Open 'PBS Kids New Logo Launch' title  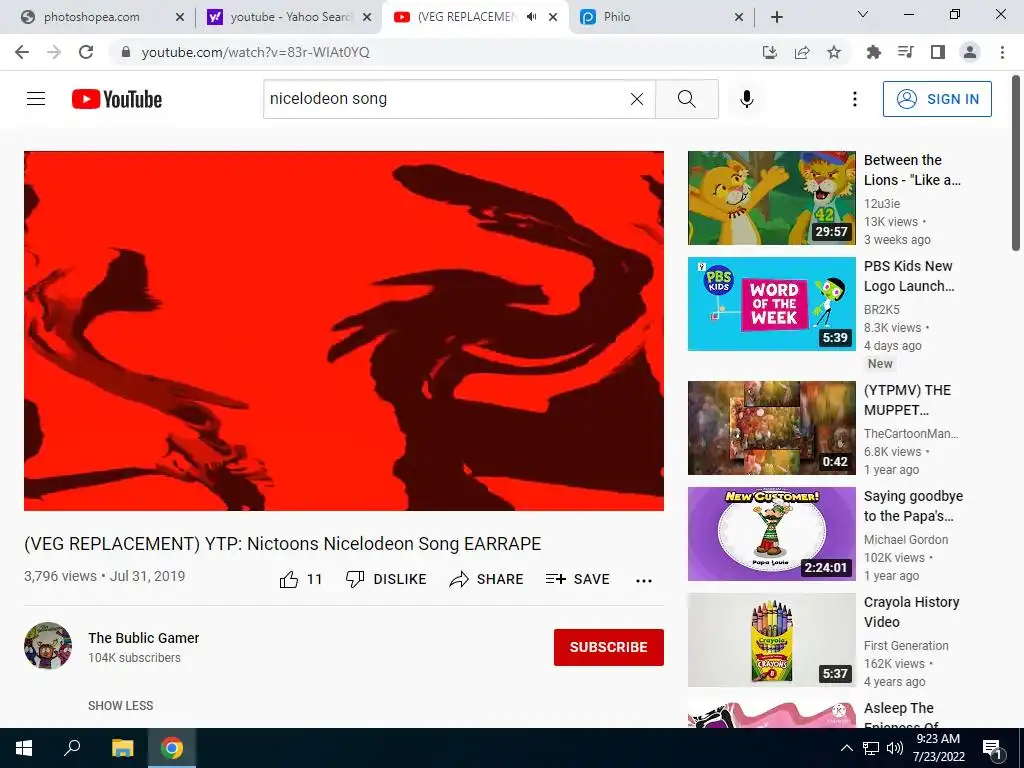point(909,276)
